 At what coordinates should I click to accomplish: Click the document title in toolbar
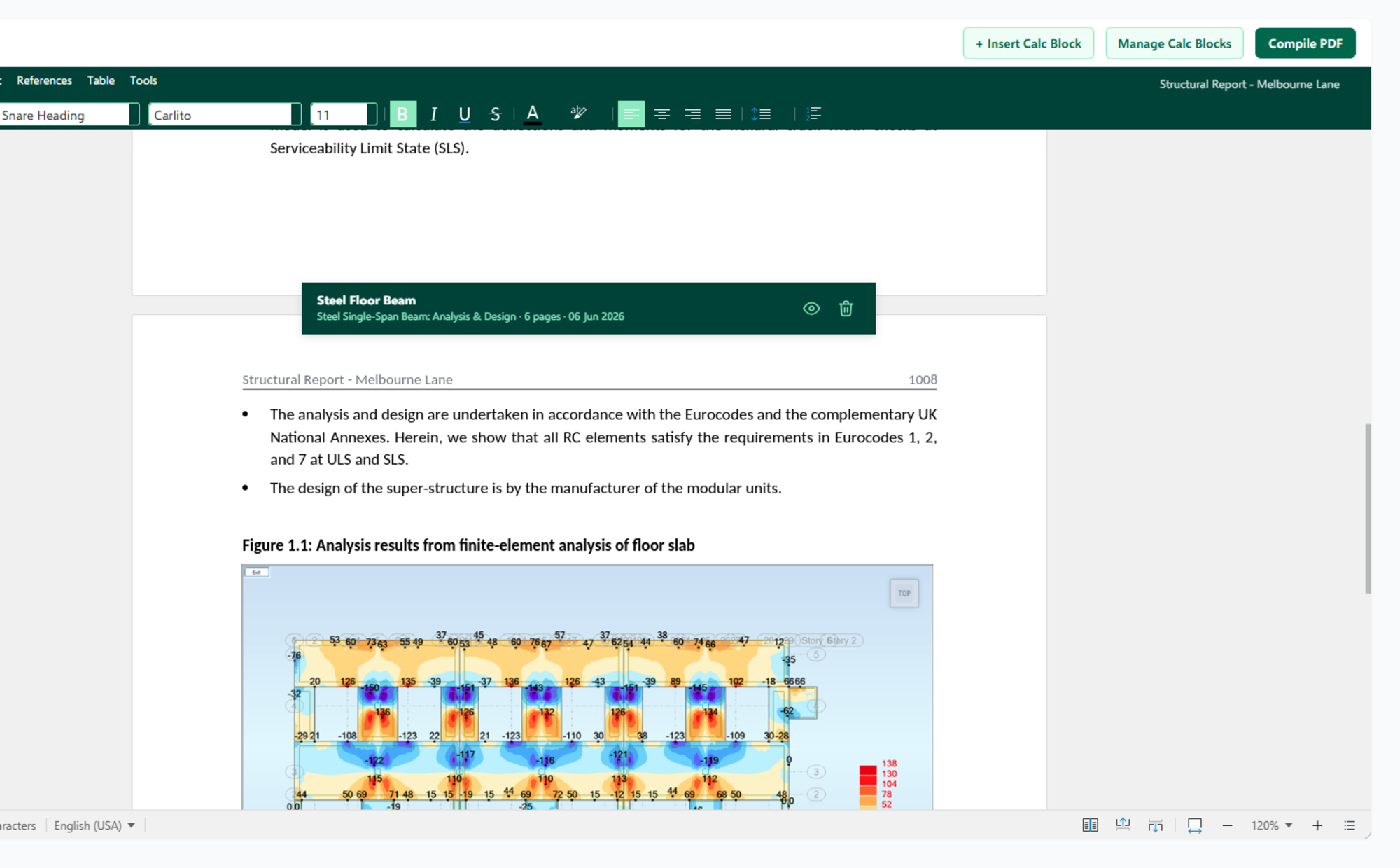coord(1249,84)
